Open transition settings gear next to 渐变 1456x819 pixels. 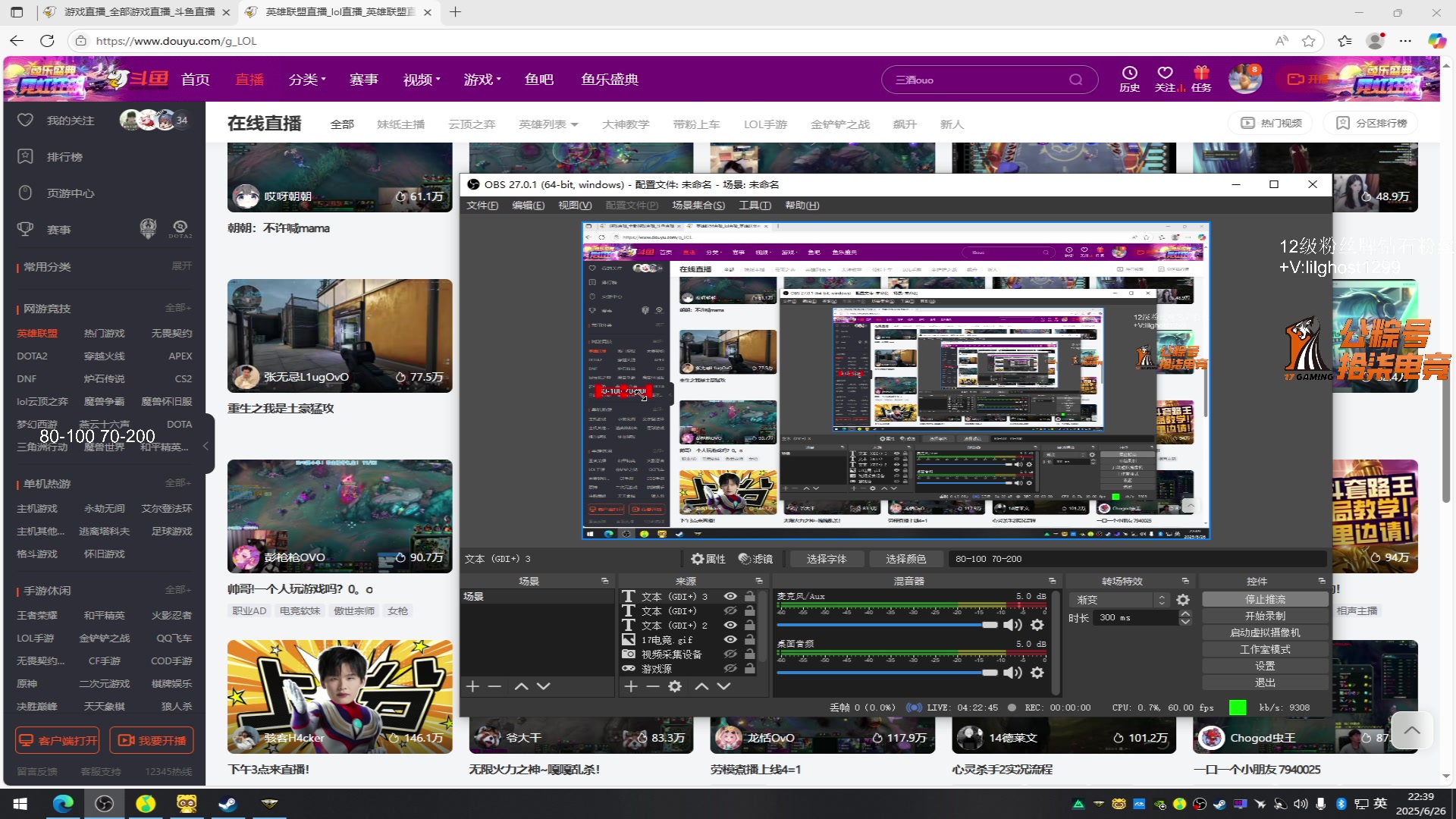(1182, 600)
